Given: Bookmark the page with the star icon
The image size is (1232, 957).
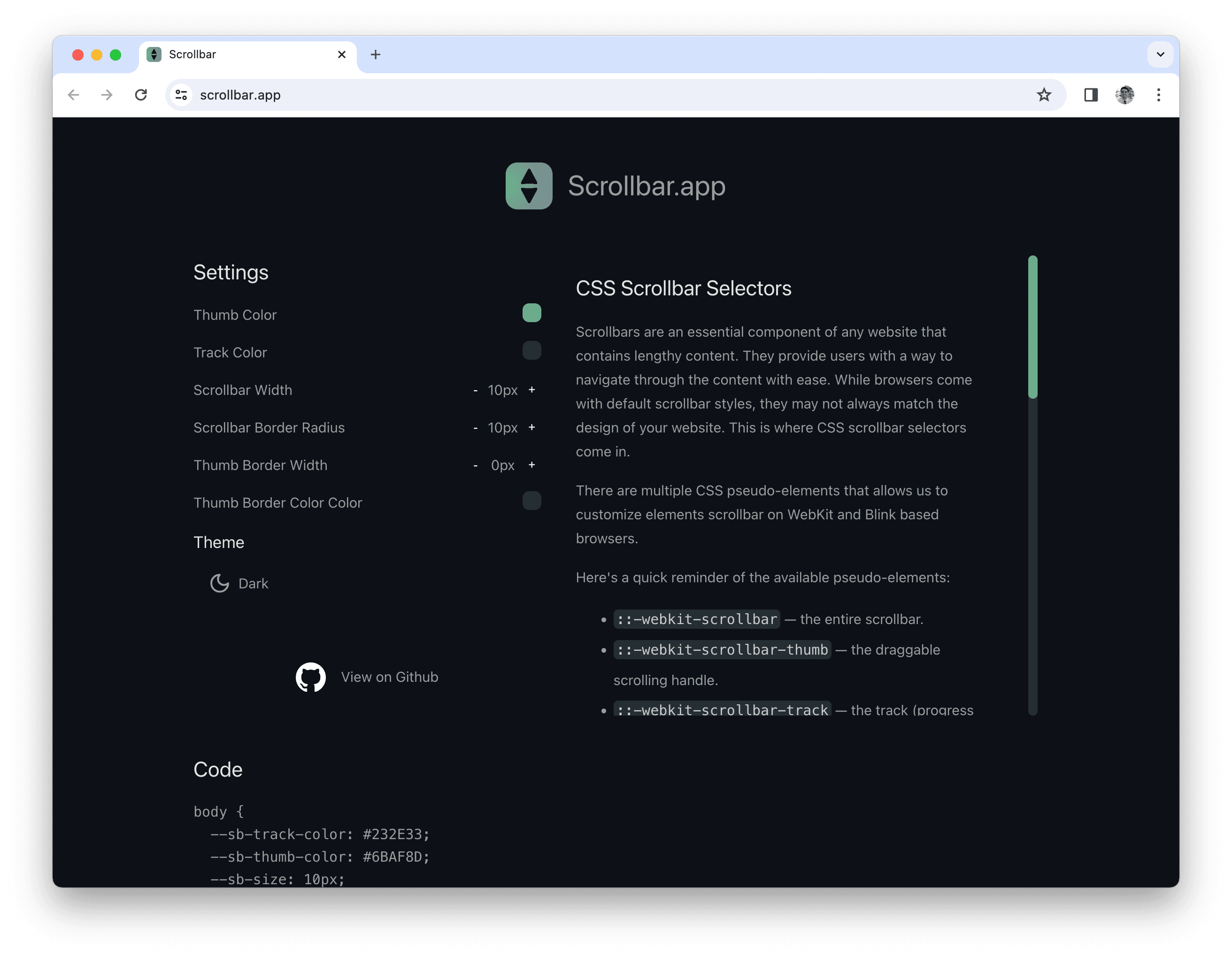Looking at the screenshot, I should pyautogui.click(x=1045, y=95).
